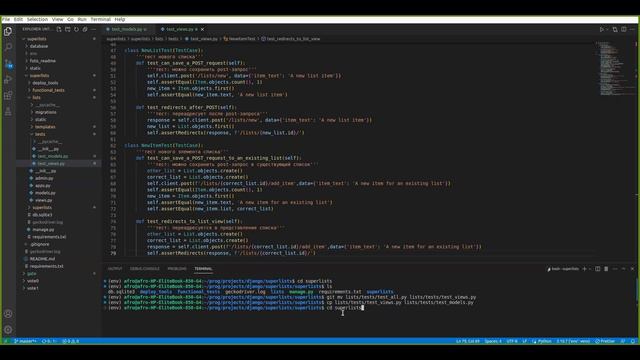Click Refresh Explorer icon
This screenshot has width=640, height=360.
[76, 29]
